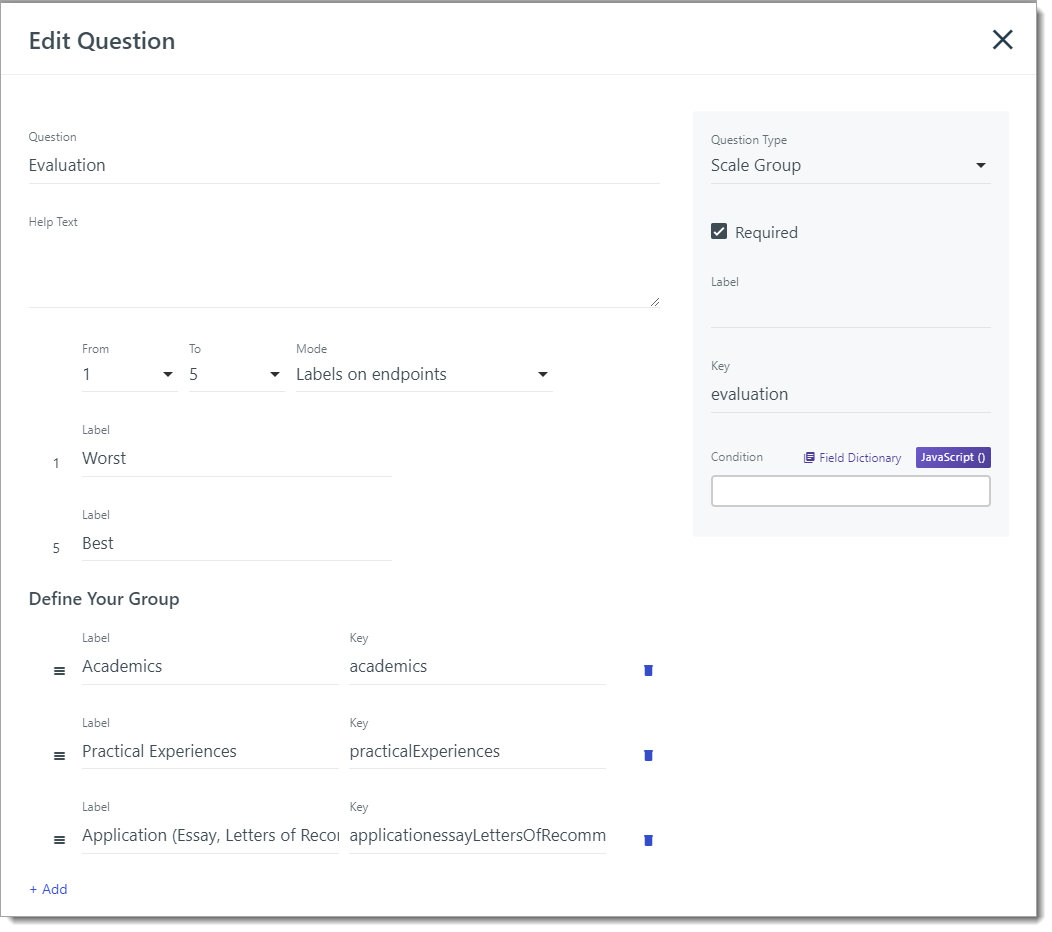Close the Edit Question dialog
1052x932 pixels.
click(1002, 40)
